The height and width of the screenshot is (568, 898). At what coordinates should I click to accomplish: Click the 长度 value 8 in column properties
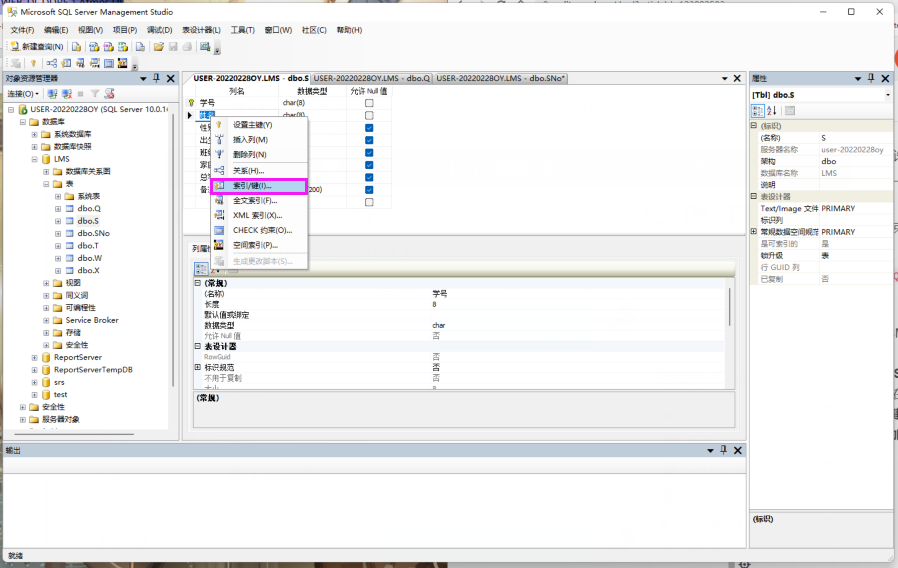434,304
